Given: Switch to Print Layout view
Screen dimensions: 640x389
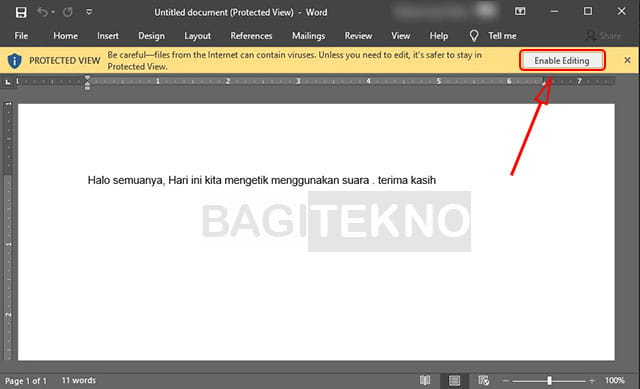Looking at the screenshot, I should click(x=454, y=380).
